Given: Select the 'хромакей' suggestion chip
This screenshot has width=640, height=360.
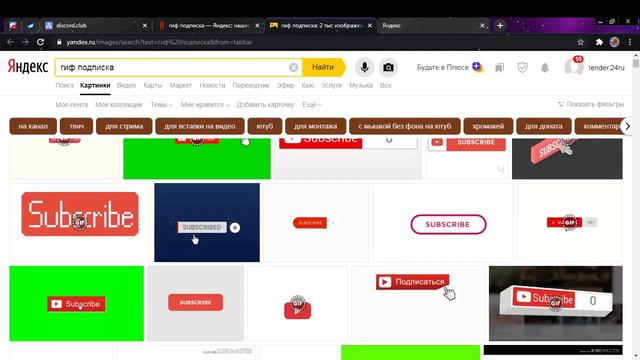Looking at the screenshot, I should pos(488,126).
